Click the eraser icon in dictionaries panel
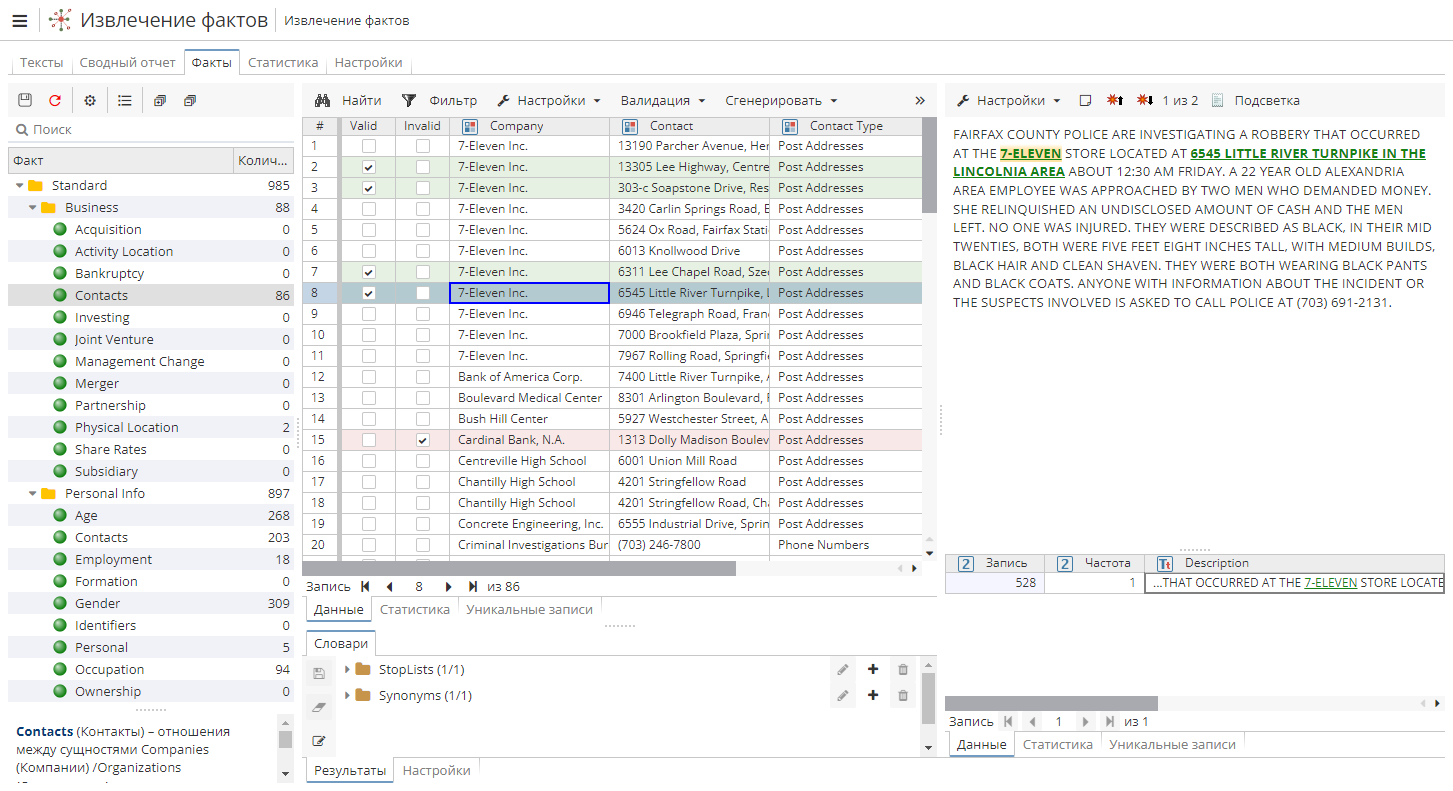The height and width of the screenshot is (791, 1453). [x=319, y=707]
